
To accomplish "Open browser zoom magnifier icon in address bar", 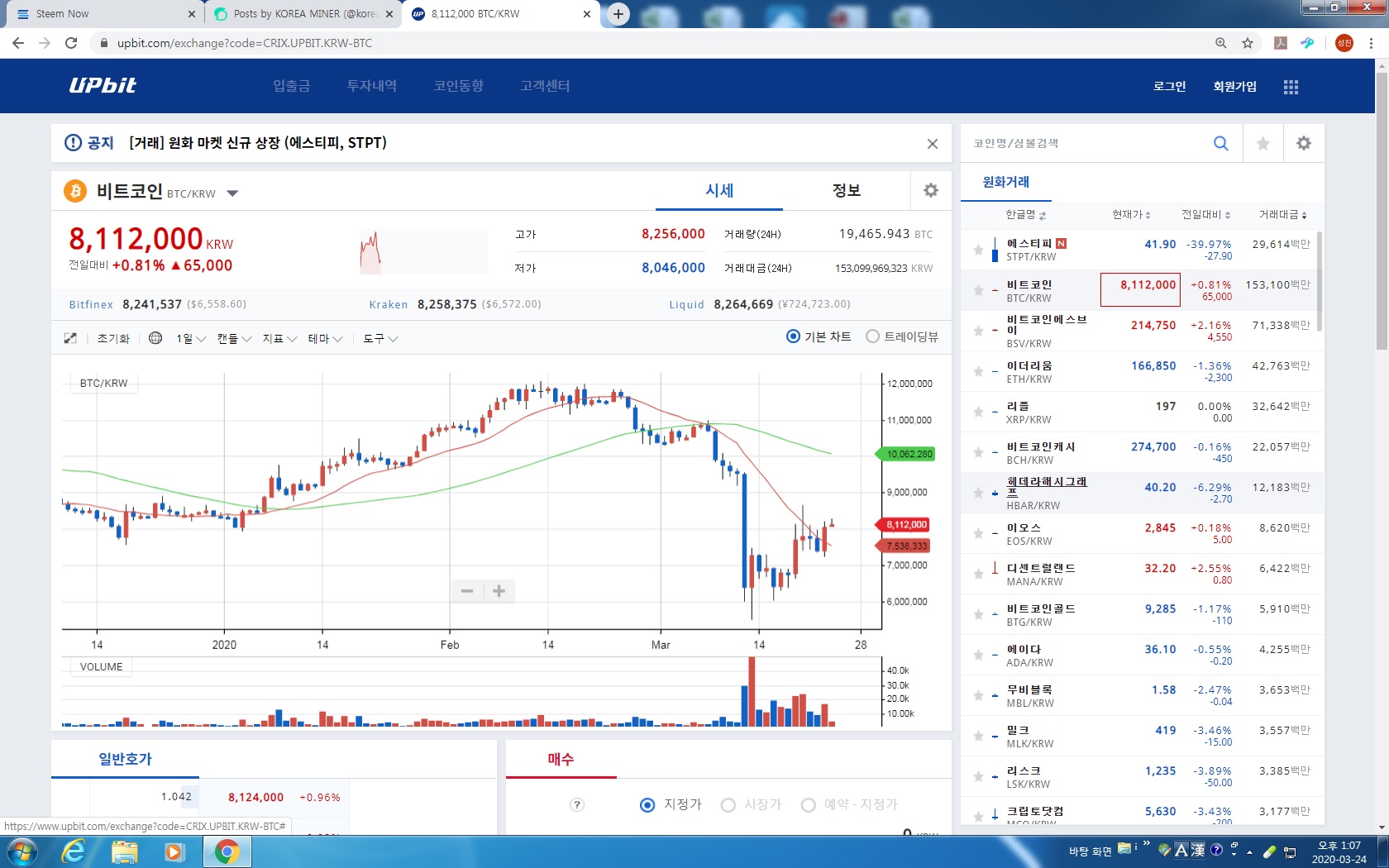I will (x=1221, y=43).
